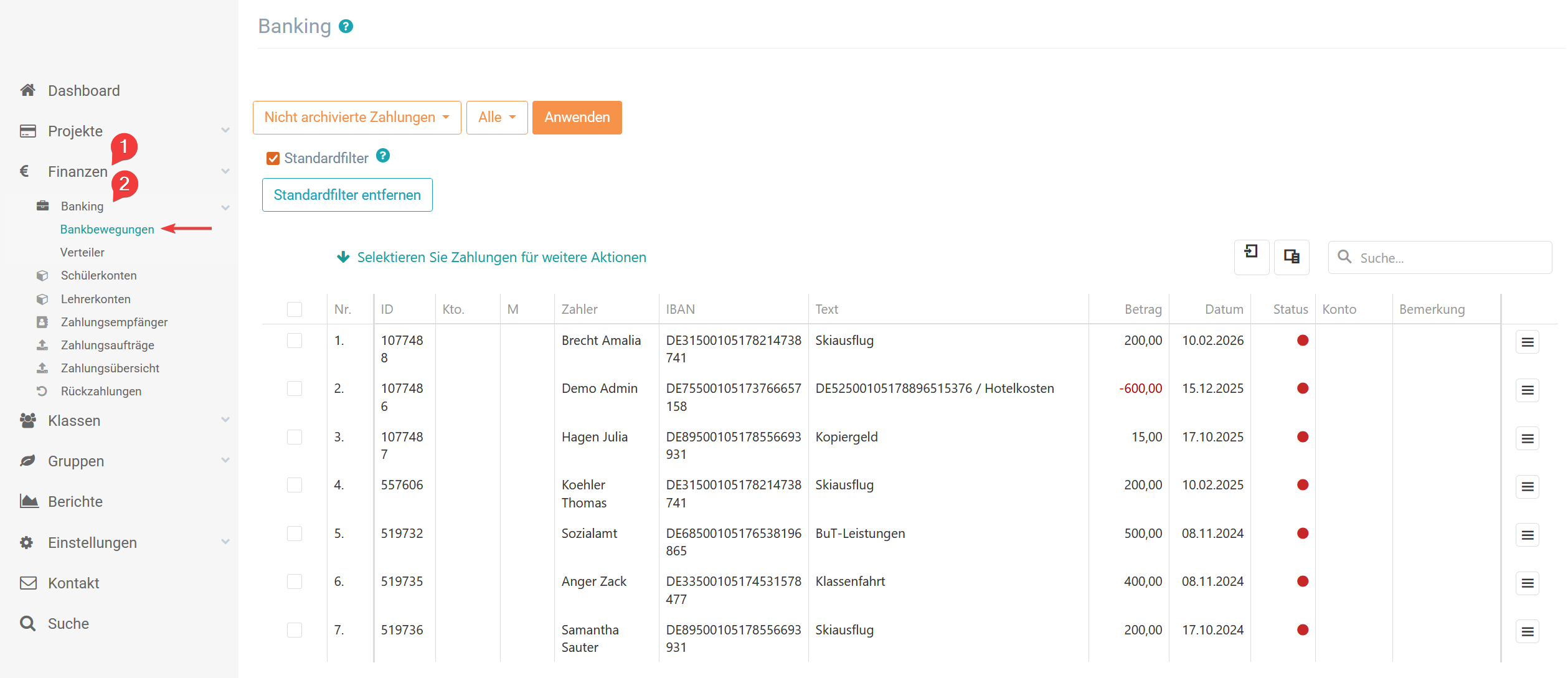The height and width of the screenshot is (678, 1568).
Task: Expand the Klassen sidebar section
Action: [x=74, y=421]
